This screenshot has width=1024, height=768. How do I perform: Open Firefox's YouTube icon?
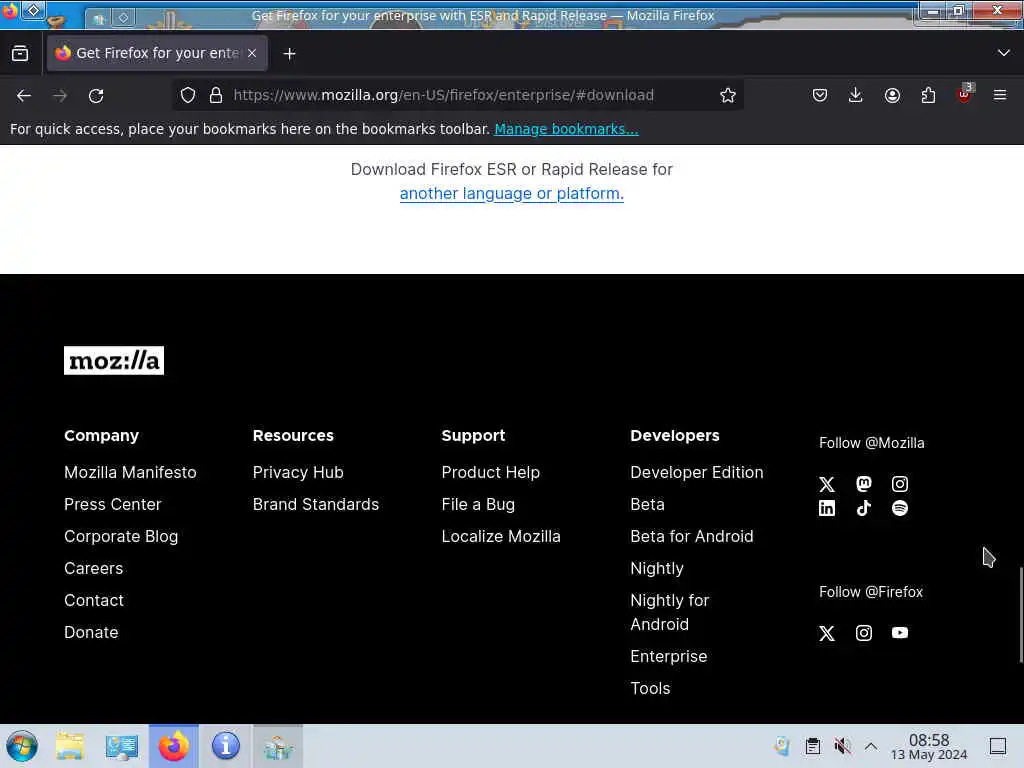click(x=900, y=633)
